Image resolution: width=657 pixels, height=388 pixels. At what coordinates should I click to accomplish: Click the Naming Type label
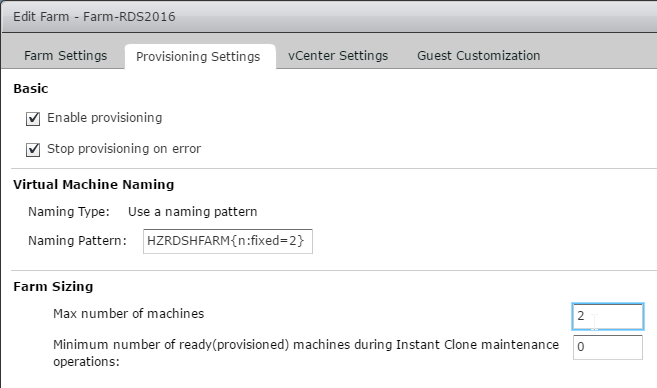(69, 212)
